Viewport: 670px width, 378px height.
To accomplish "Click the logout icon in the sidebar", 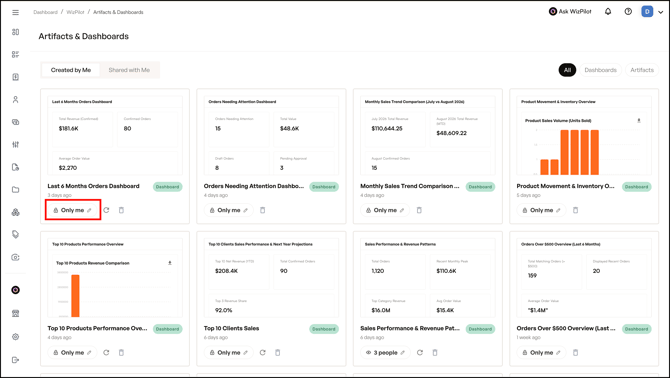I will pos(15,360).
